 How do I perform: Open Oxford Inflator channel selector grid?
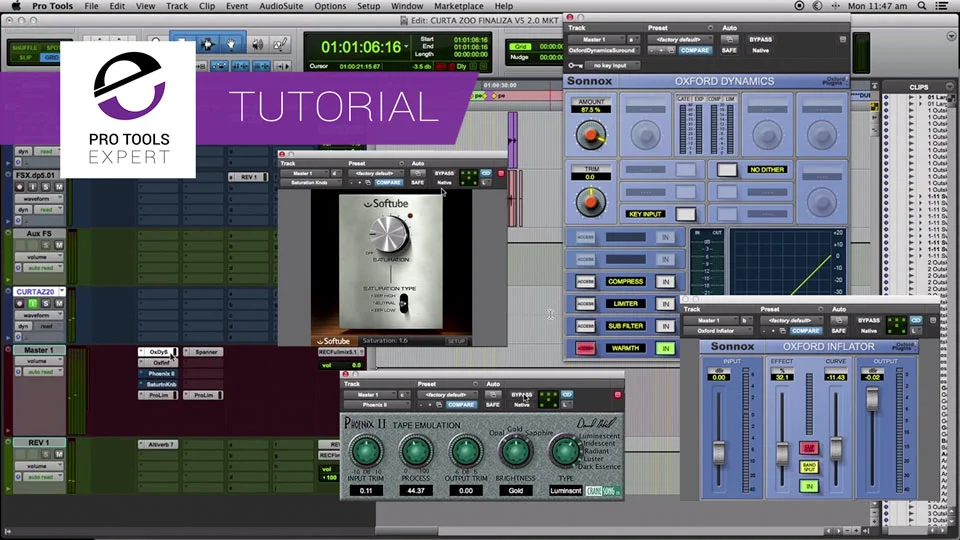[x=896, y=325]
